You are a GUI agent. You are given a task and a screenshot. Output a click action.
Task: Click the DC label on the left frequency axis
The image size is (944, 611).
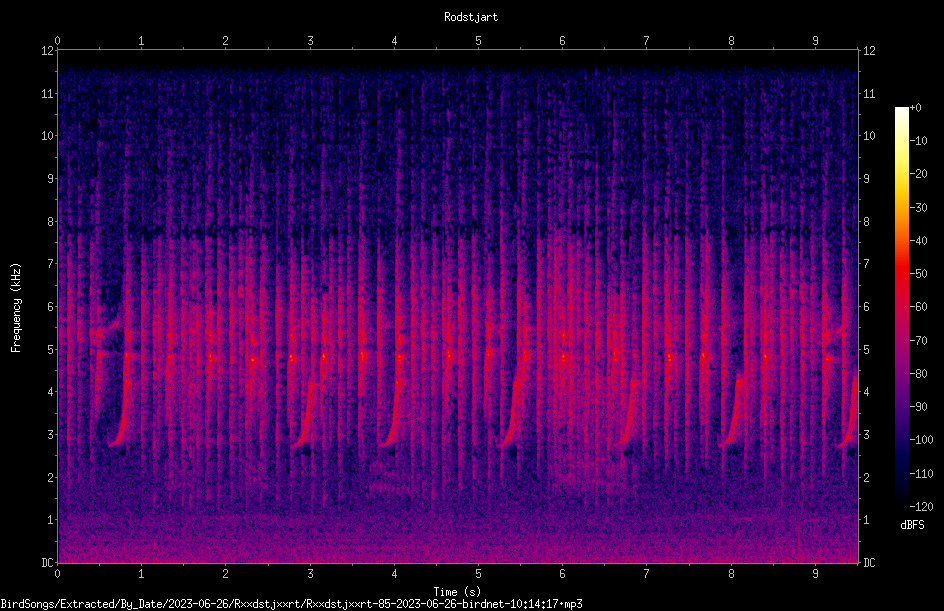click(x=47, y=563)
